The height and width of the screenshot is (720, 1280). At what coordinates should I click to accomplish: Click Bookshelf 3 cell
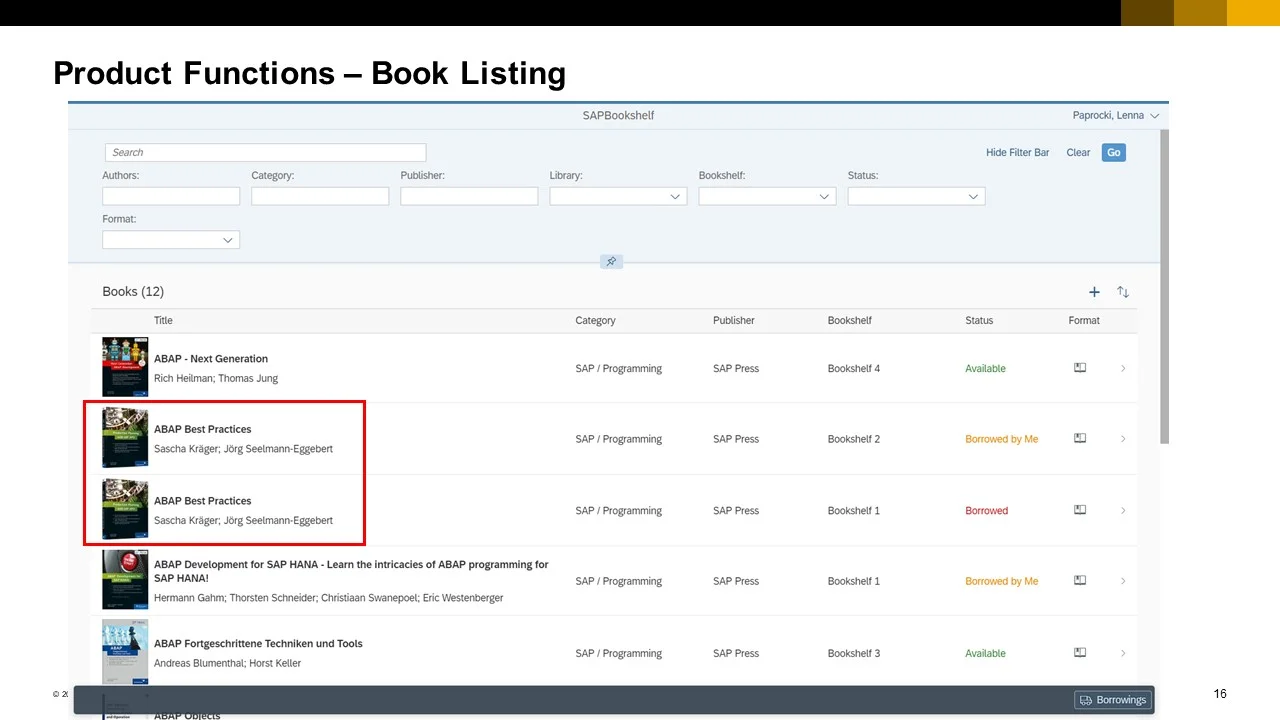[x=854, y=653]
